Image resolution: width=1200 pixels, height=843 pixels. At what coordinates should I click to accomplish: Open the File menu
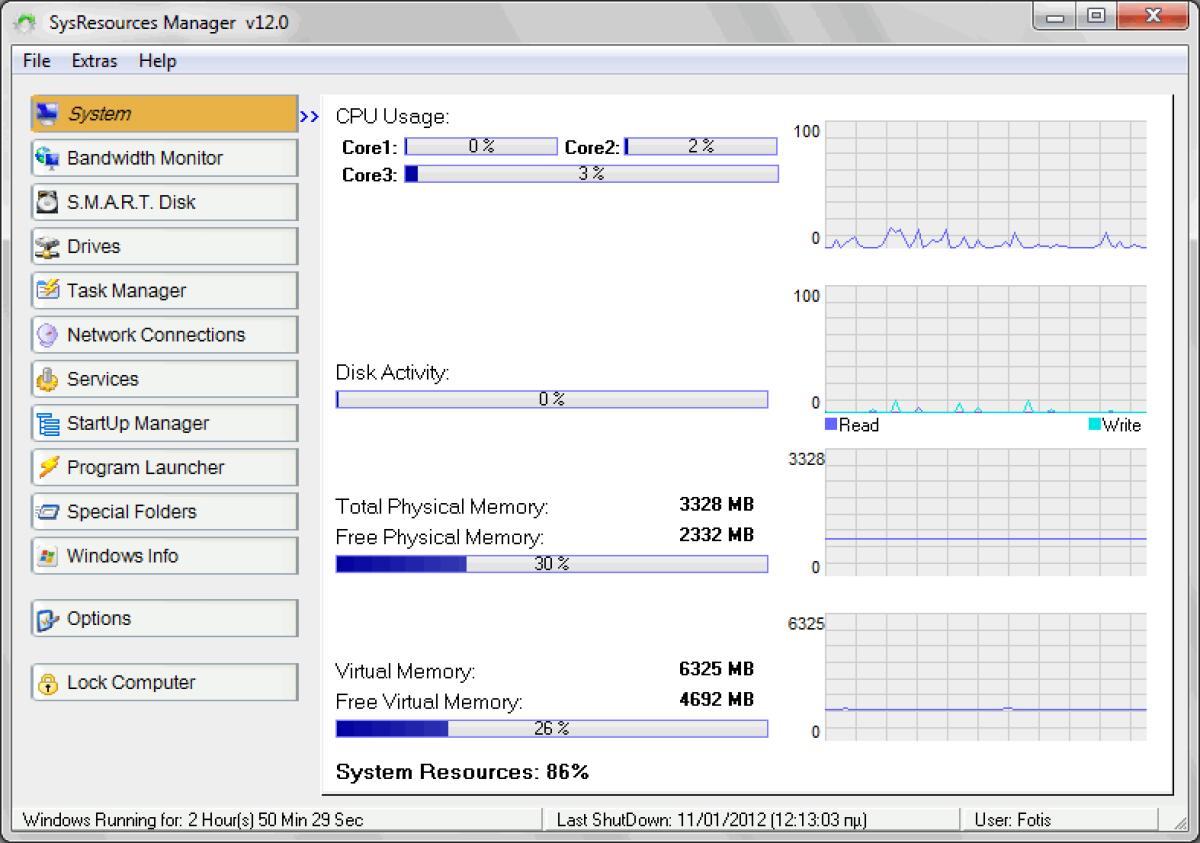35,61
